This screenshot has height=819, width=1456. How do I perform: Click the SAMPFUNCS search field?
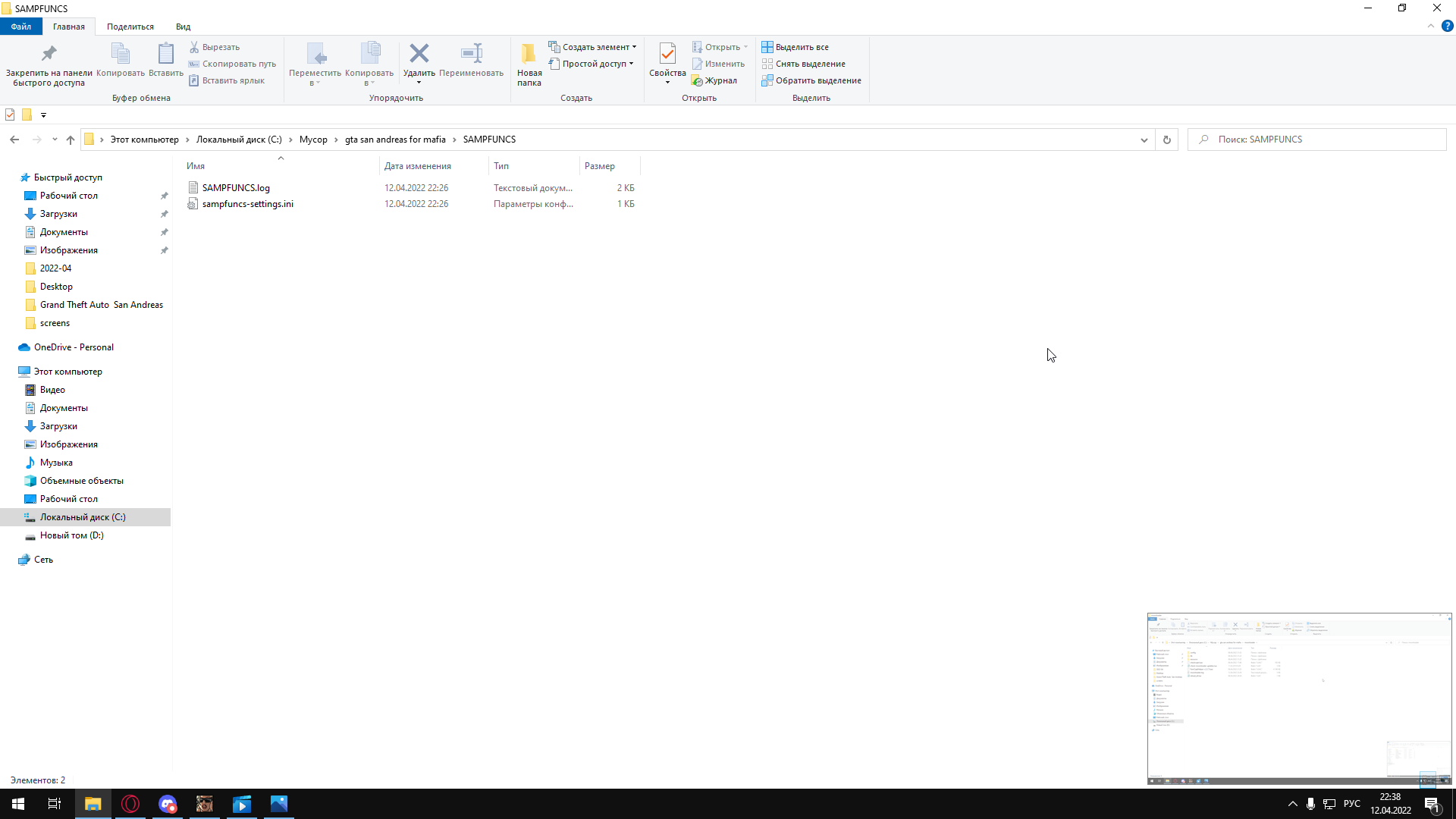pos(1316,140)
